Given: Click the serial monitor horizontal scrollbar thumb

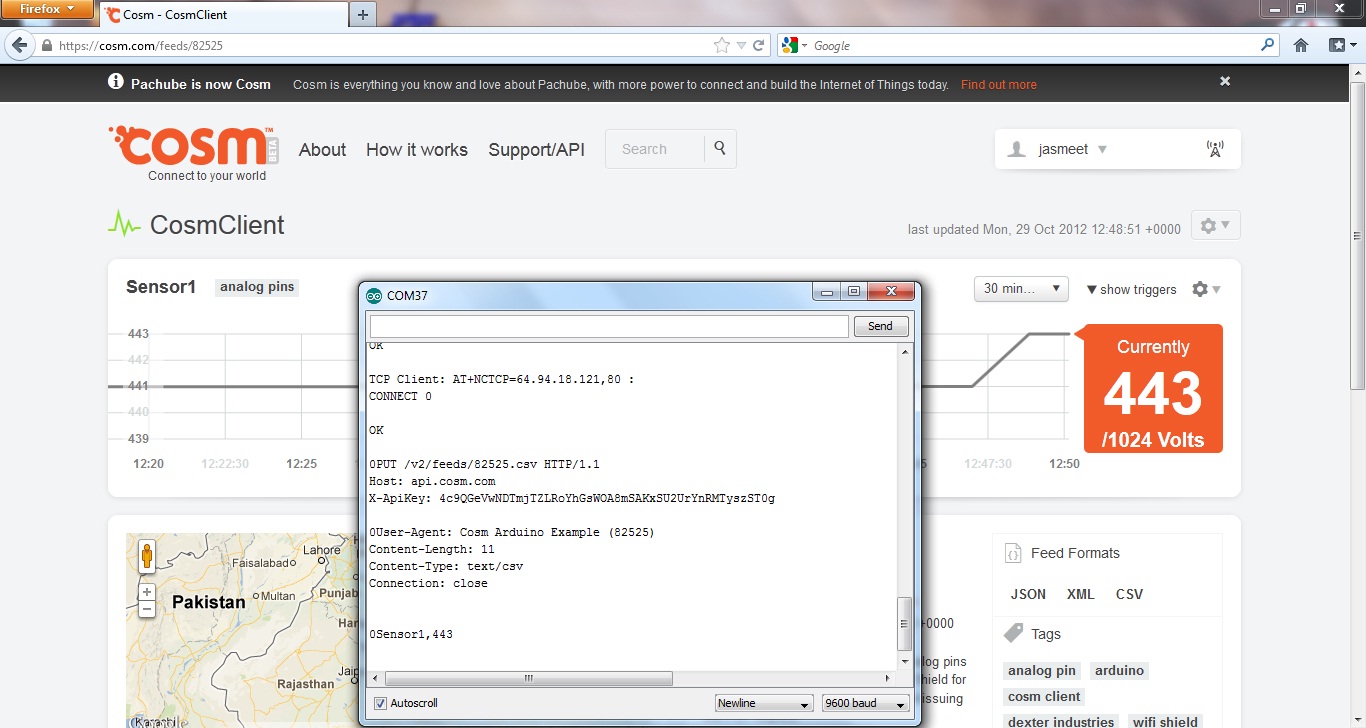Looking at the screenshot, I should click(x=530, y=678).
